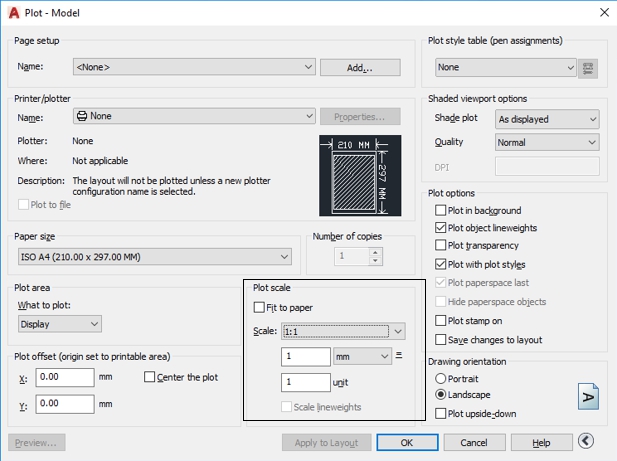Enable Plot upside-down
Image resolution: width=617 pixels, height=461 pixels.
click(x=441, y=413)
